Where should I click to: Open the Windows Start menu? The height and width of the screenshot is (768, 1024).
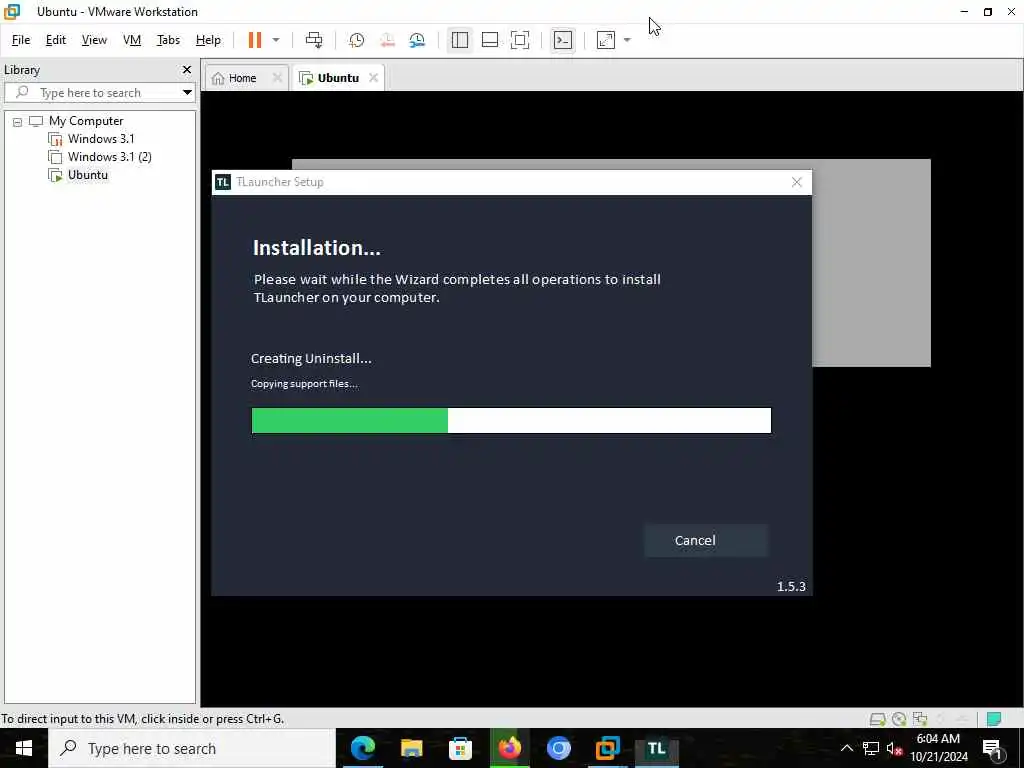24,748
